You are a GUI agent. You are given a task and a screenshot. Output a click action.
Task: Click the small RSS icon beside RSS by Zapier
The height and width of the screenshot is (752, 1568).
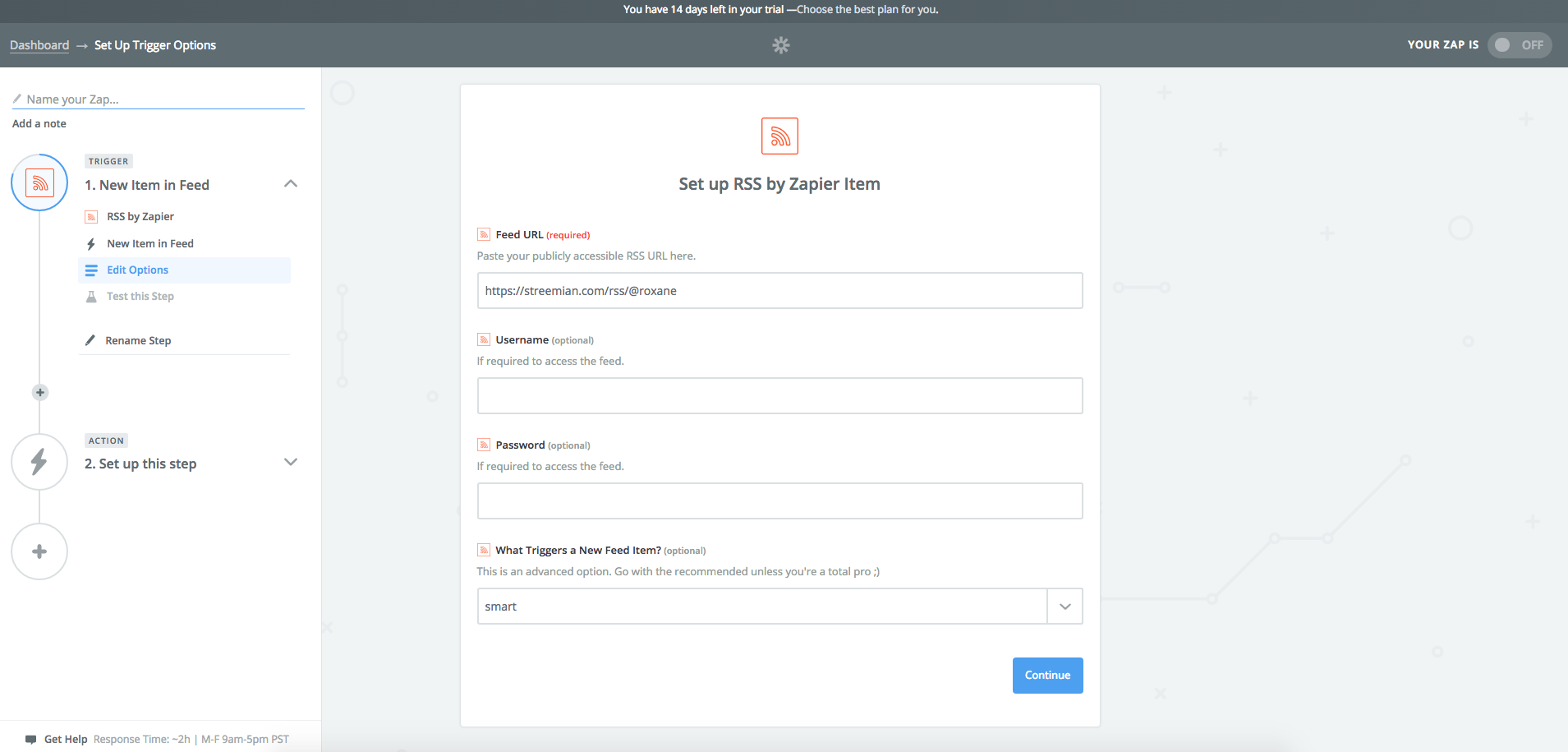[x=91, y=217]
